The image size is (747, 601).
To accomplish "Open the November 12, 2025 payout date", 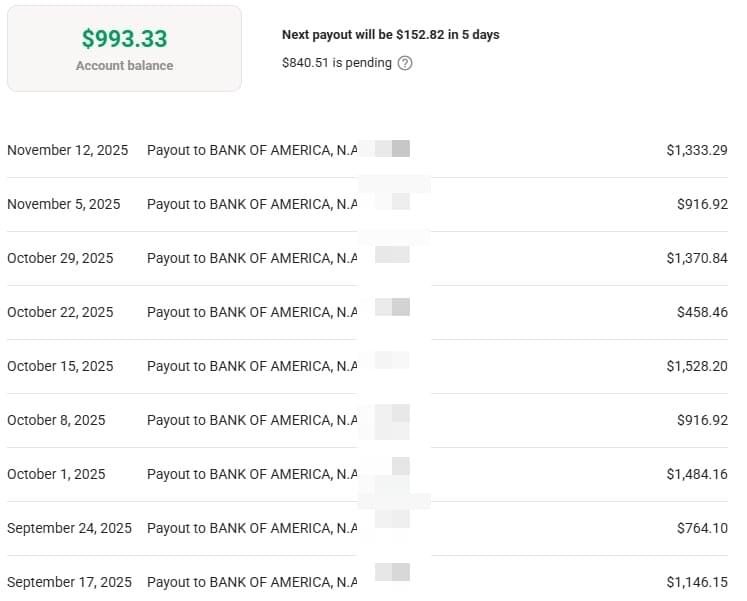I will tap(68, 150).
